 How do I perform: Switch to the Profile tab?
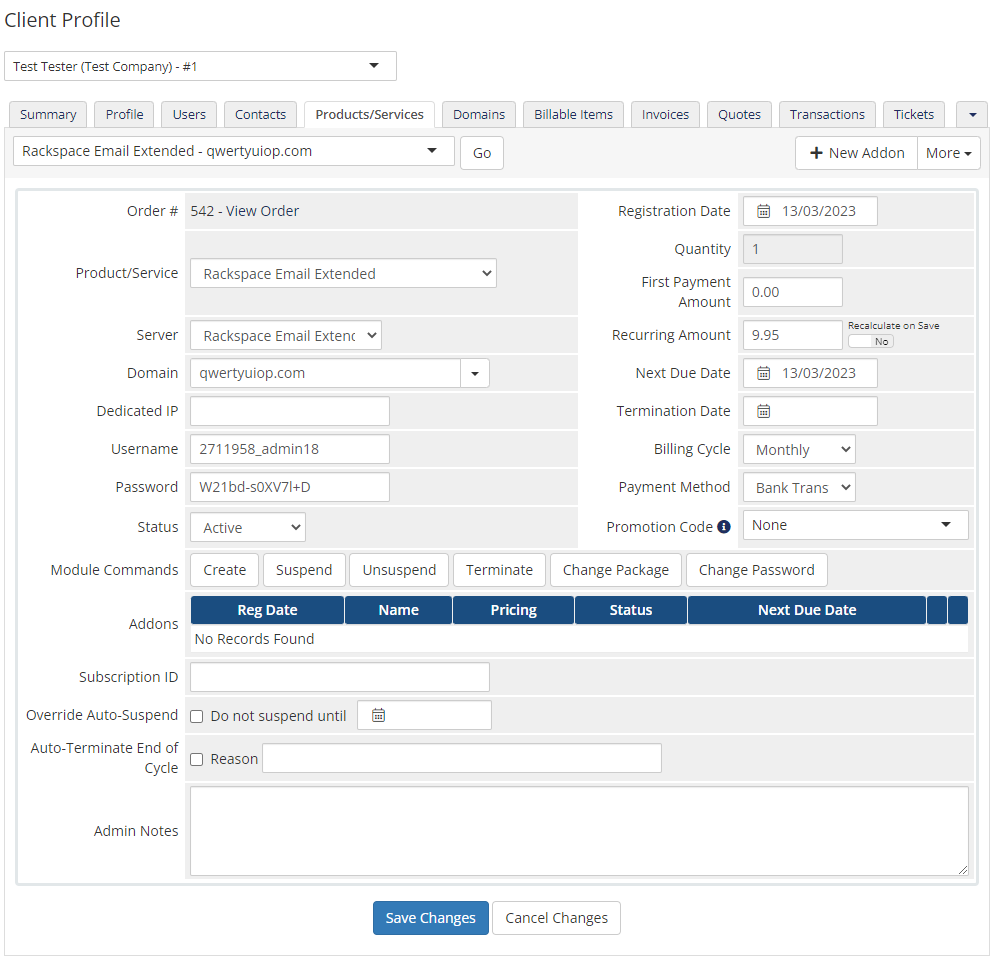pyautogui.click(x=124, y=115)
